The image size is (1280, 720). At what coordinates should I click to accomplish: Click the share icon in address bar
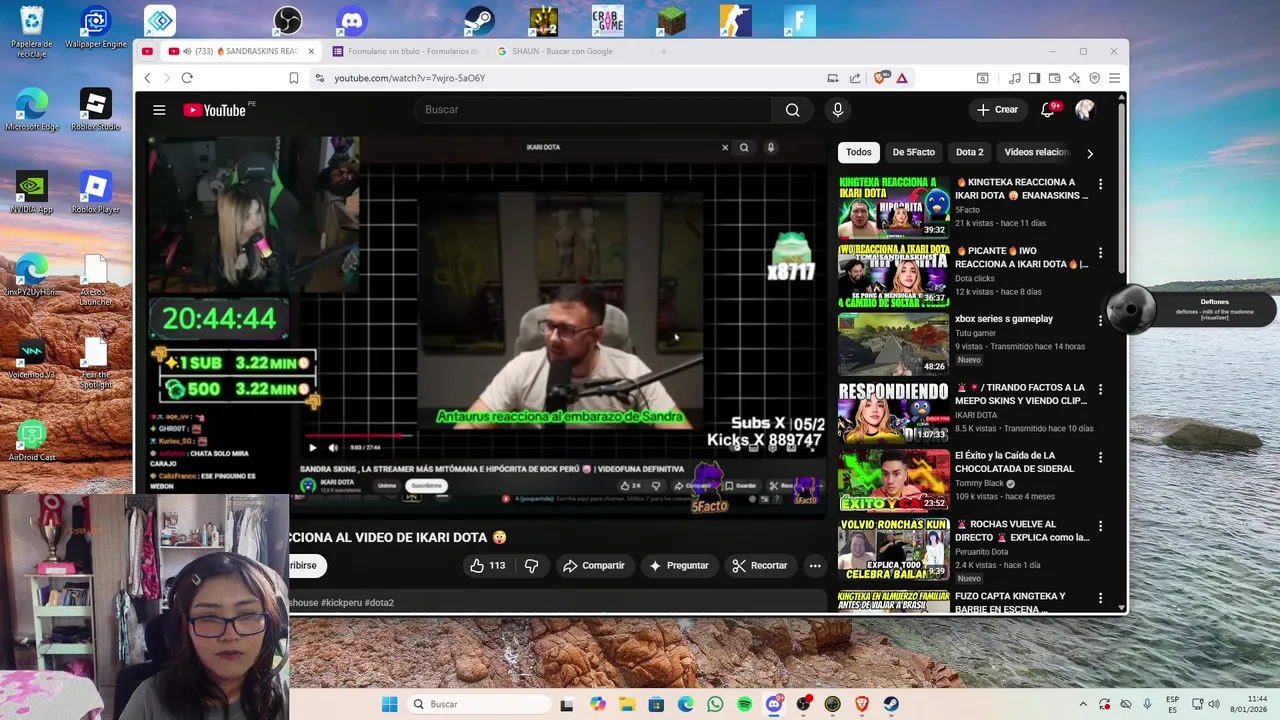[x=855, y=78]
